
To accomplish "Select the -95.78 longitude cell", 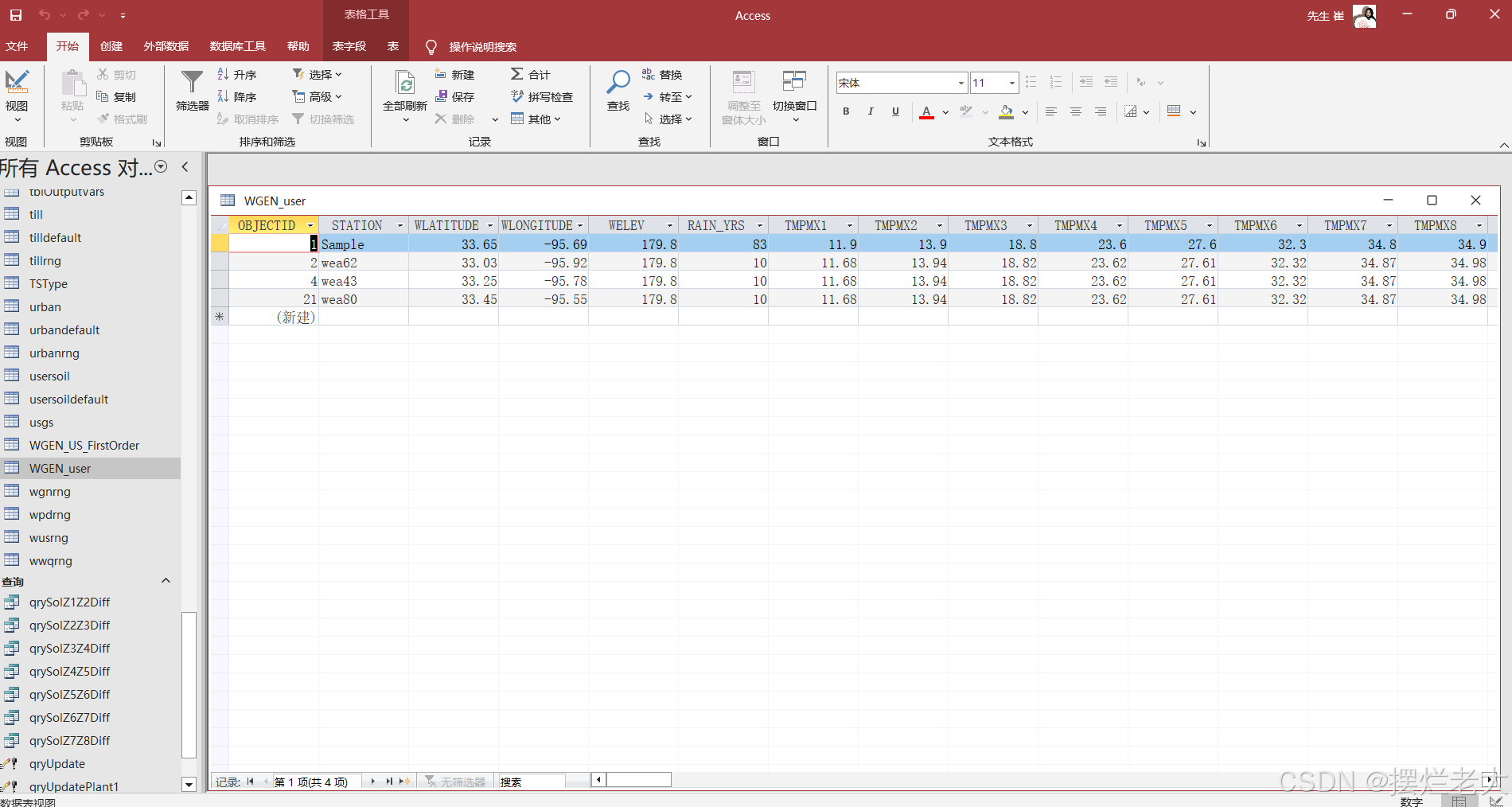I will coord(544,281).
